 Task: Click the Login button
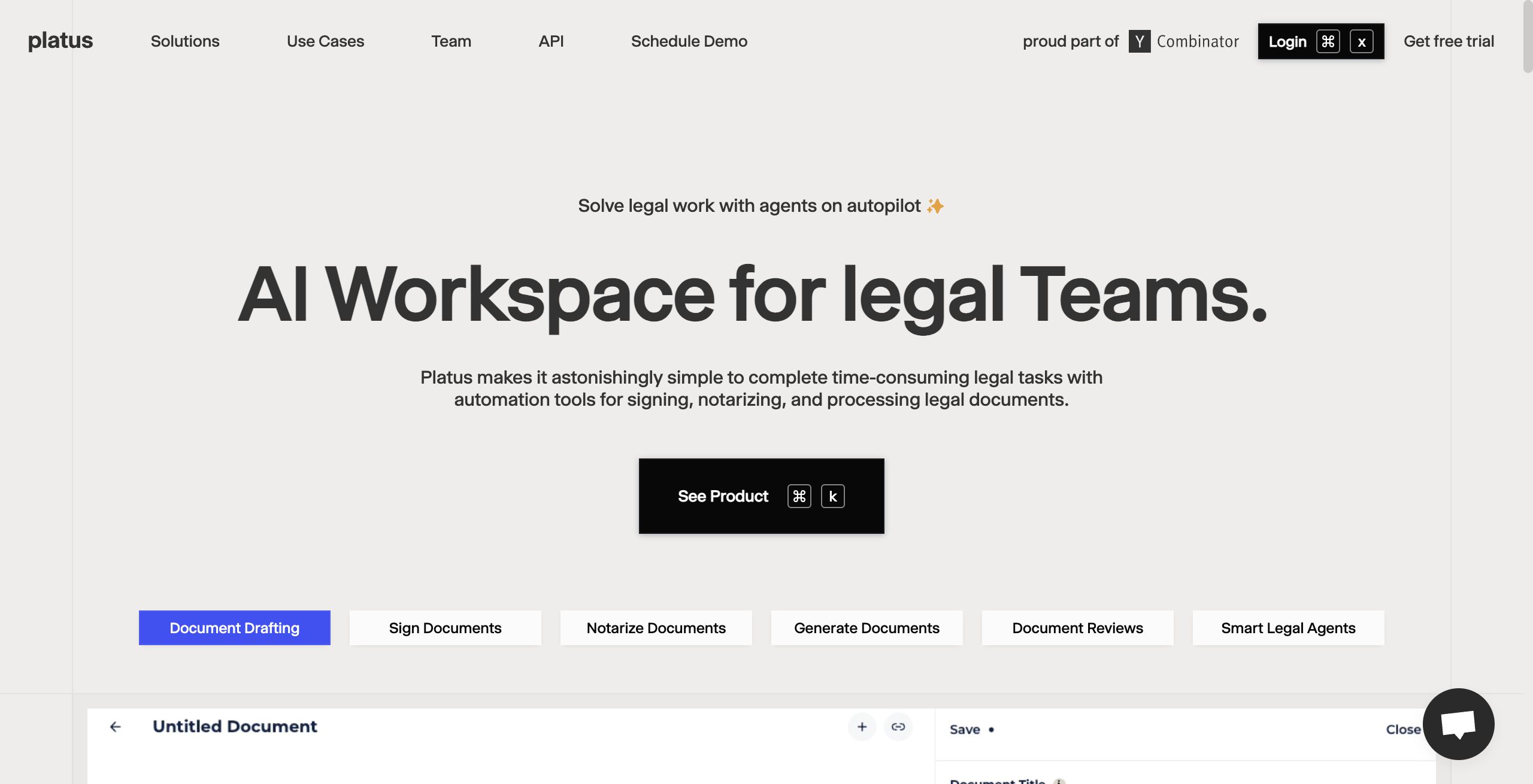click(1321, 41)
